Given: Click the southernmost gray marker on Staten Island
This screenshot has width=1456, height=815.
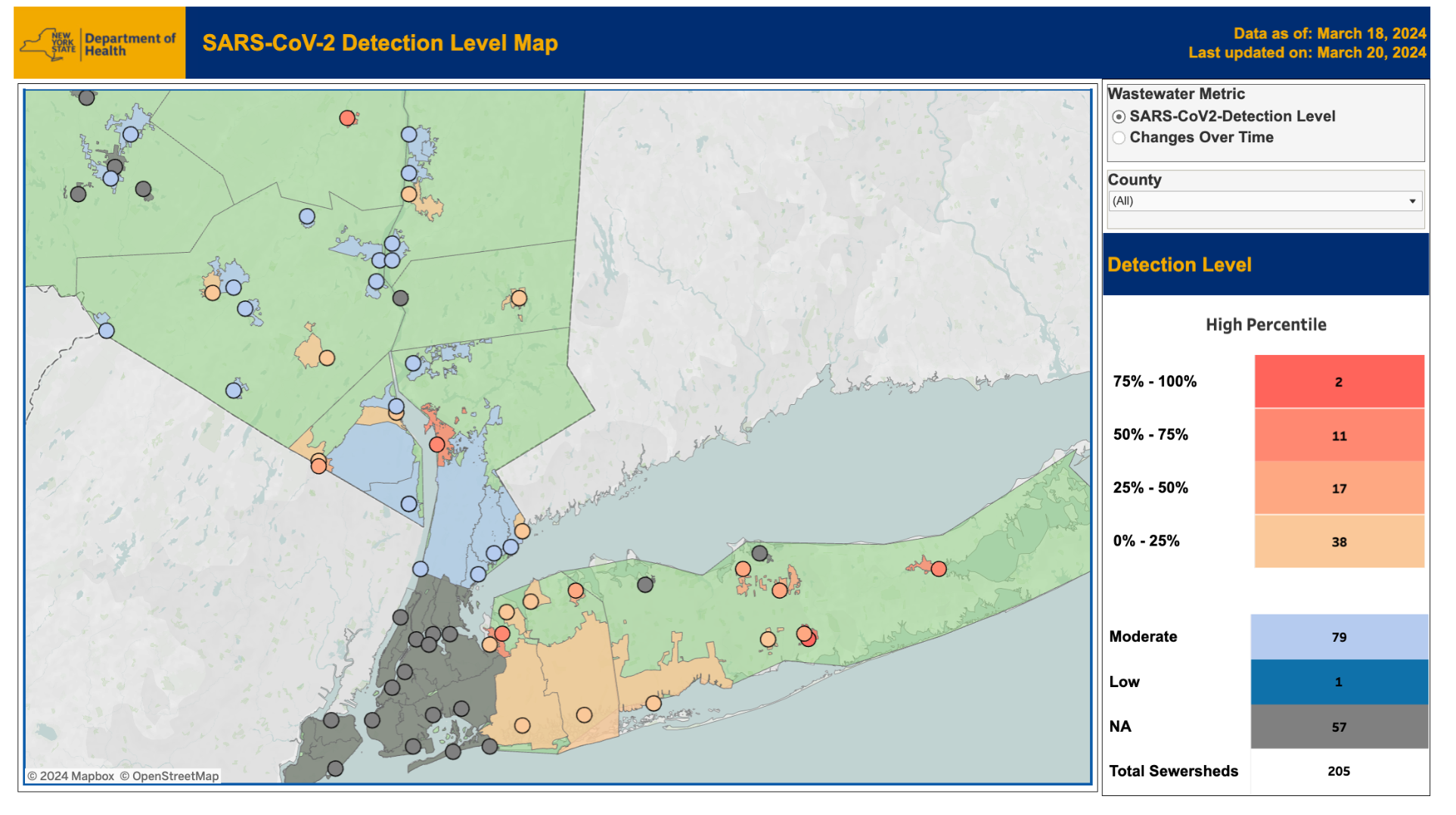Looking at the screenshot, I should (x=335, y=768).
